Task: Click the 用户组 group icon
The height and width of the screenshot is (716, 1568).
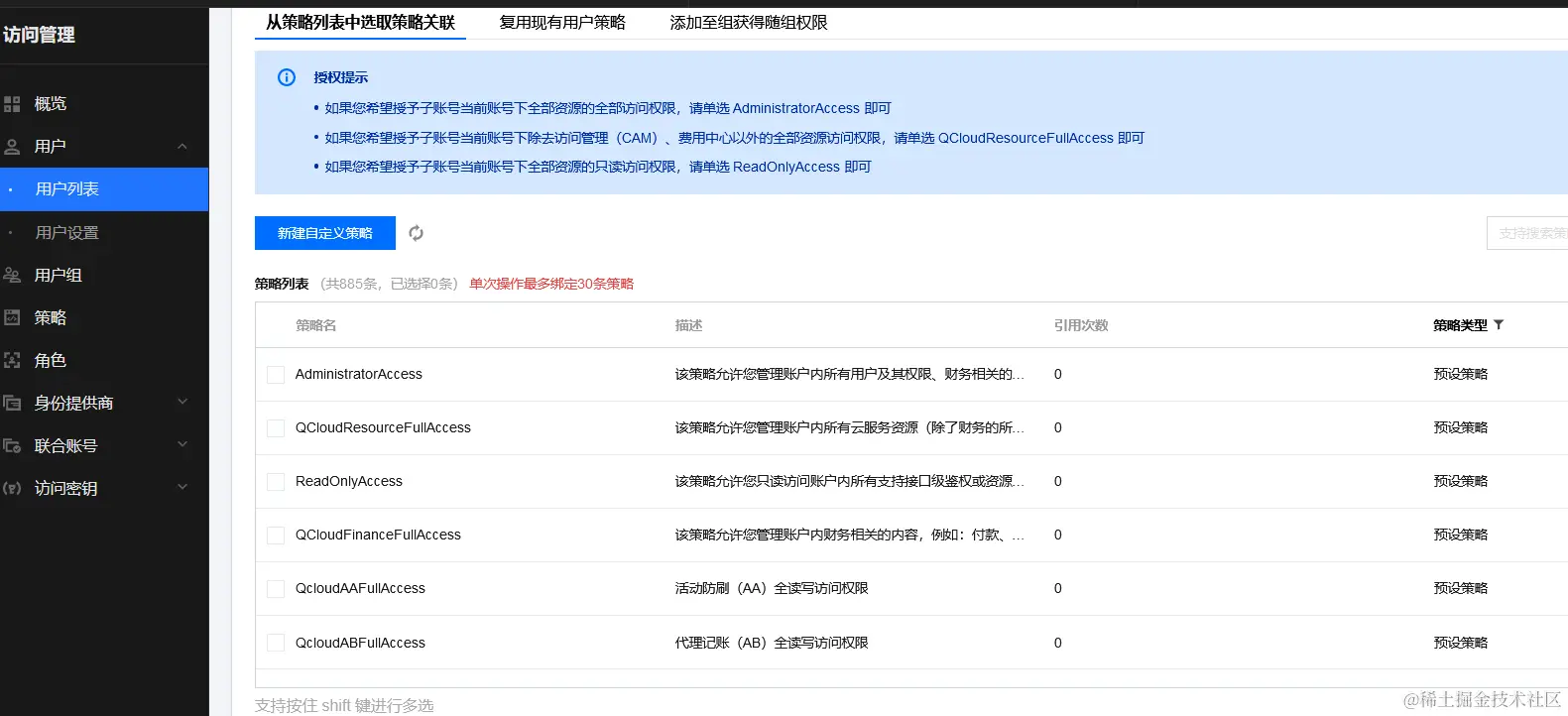Action: pos(12,275)
